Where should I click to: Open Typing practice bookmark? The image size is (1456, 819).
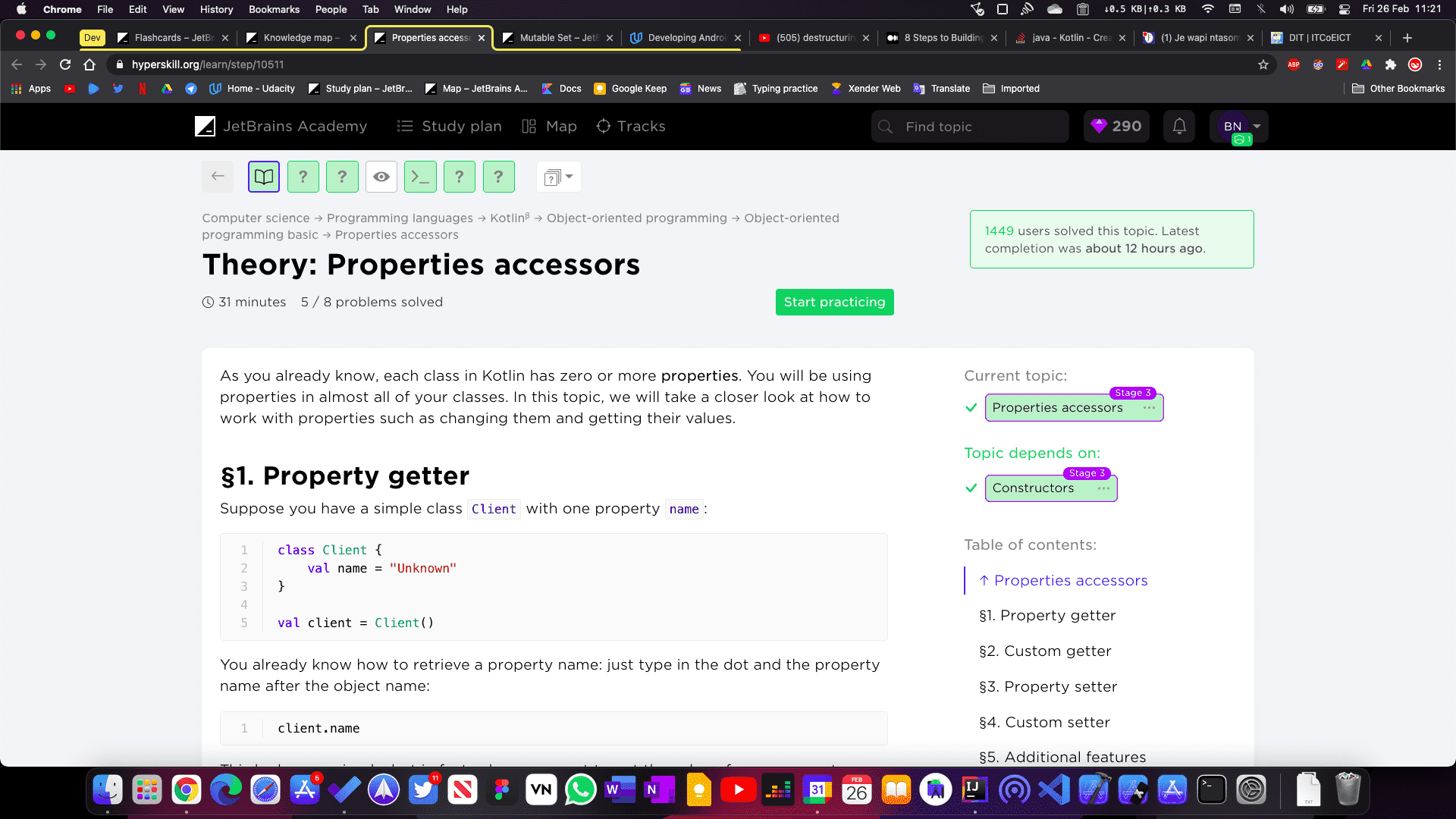[x=776, y=89]
